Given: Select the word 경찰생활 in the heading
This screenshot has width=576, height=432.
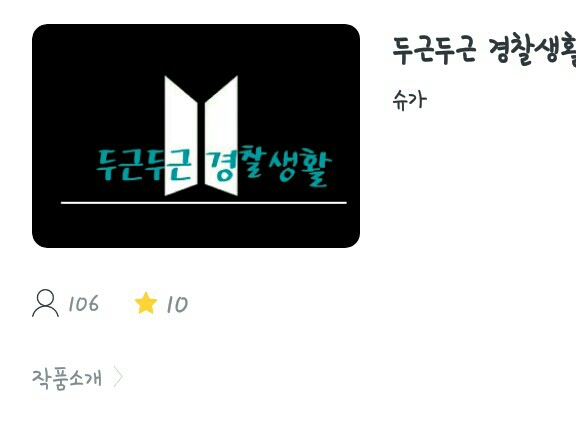Looking at the screenshot, I should click(532, 51).
